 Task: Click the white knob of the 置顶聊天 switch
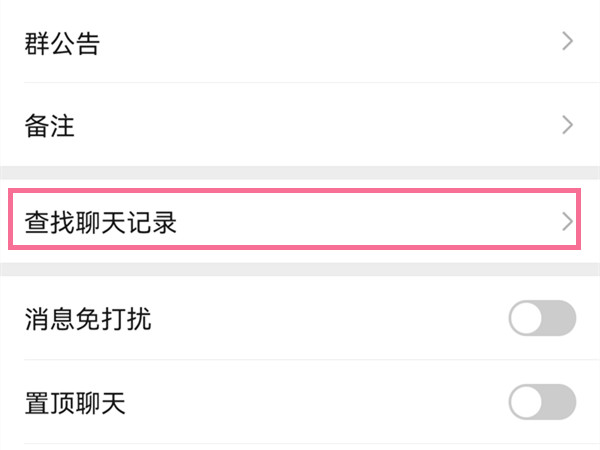point(527,402)
